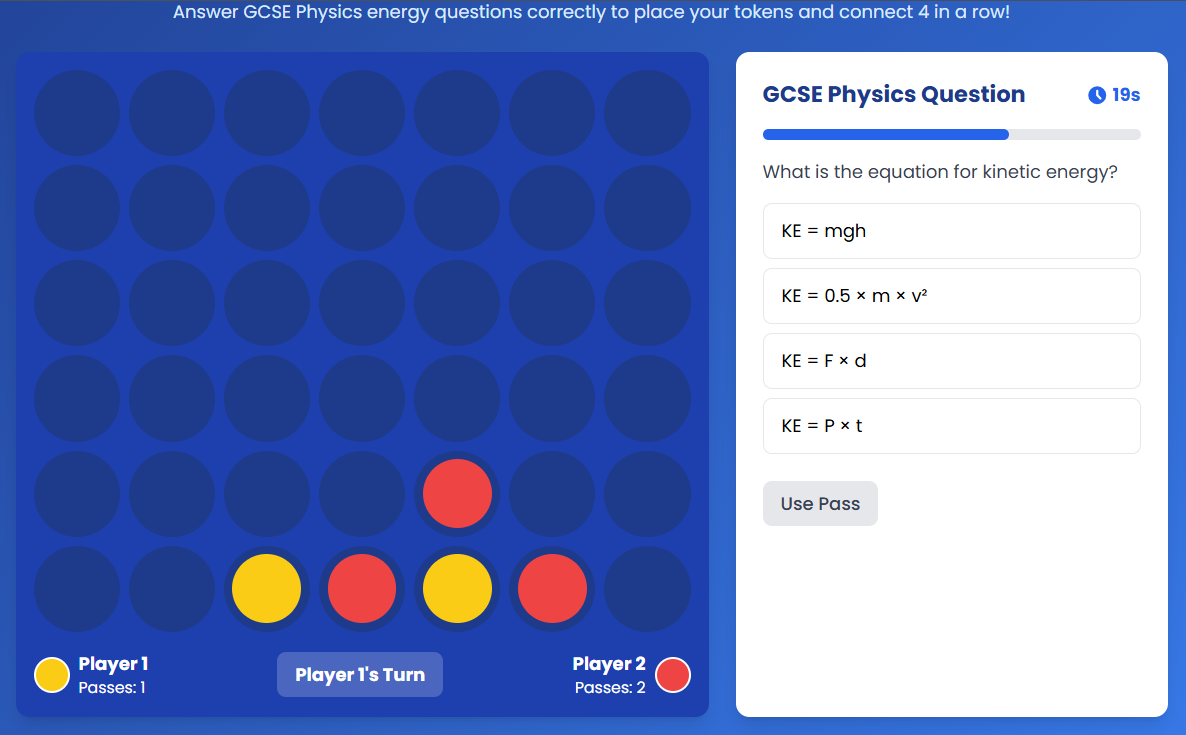Pick answer KE = F × d

[952, 361]
